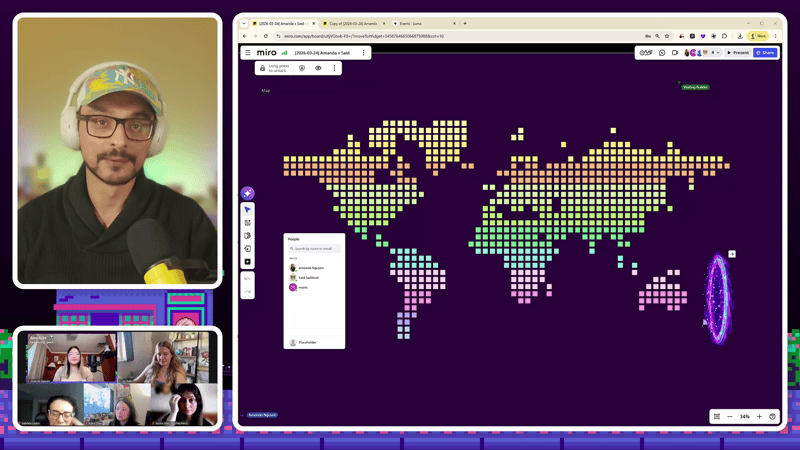This screenshot has width=800, height=450.
Task: Click the Undo arrow in left toolbar
Action: (247, 279)
